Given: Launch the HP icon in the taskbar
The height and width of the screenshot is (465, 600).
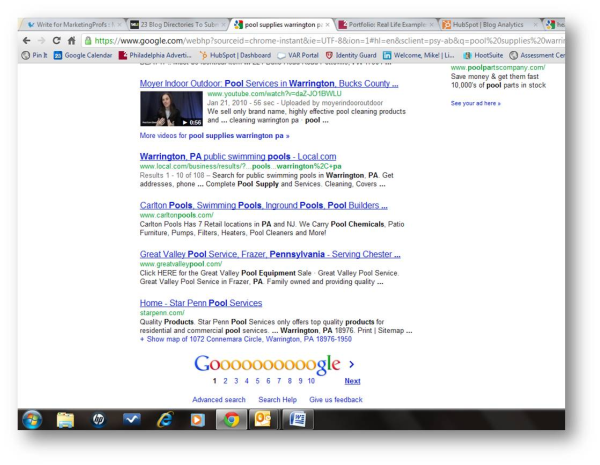Looking at the screenshot, I should coord(98,419).
